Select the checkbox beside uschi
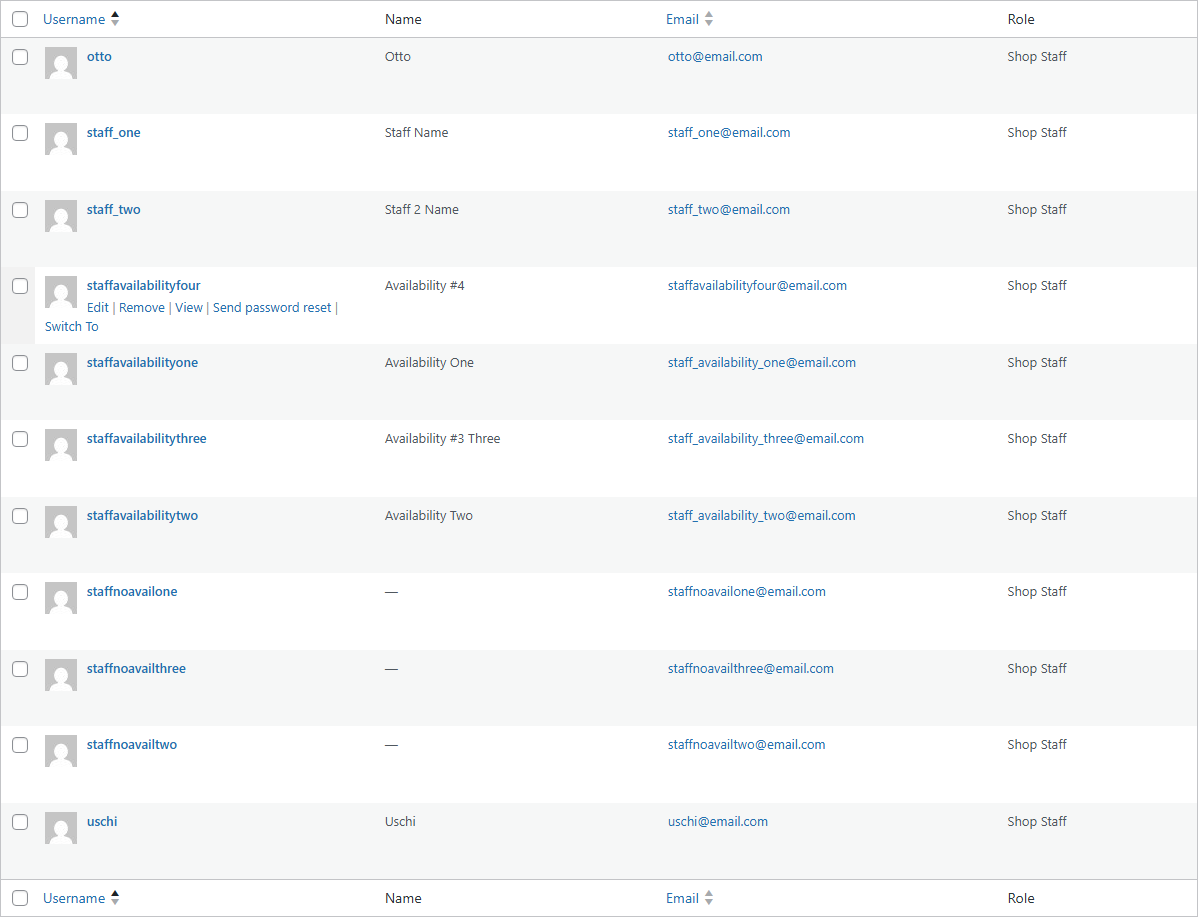 20,822
